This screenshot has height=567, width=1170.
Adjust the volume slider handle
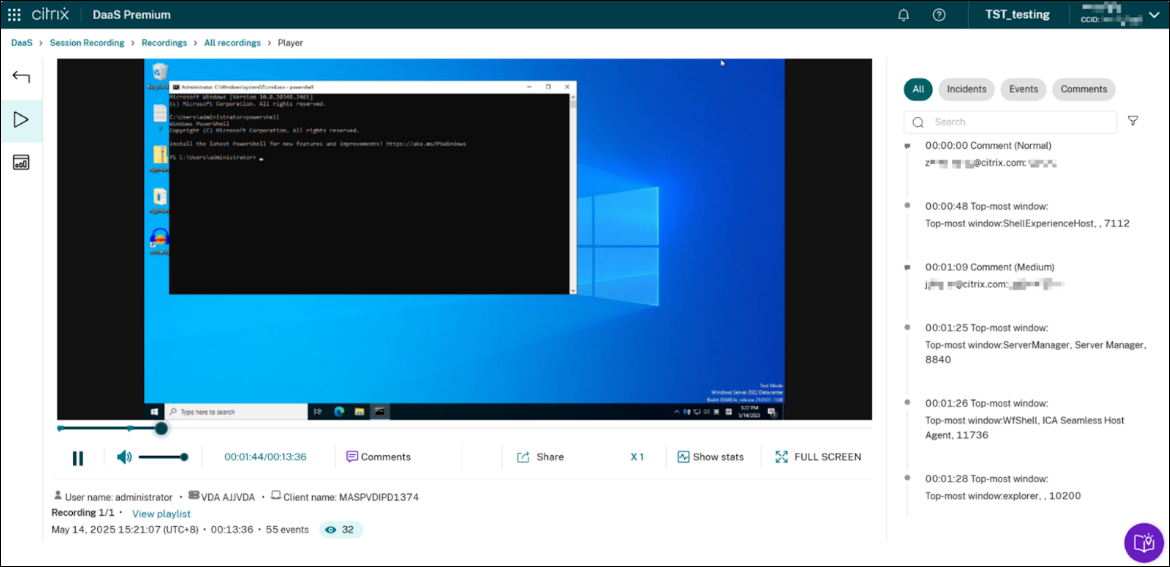[x=184, y=457]
